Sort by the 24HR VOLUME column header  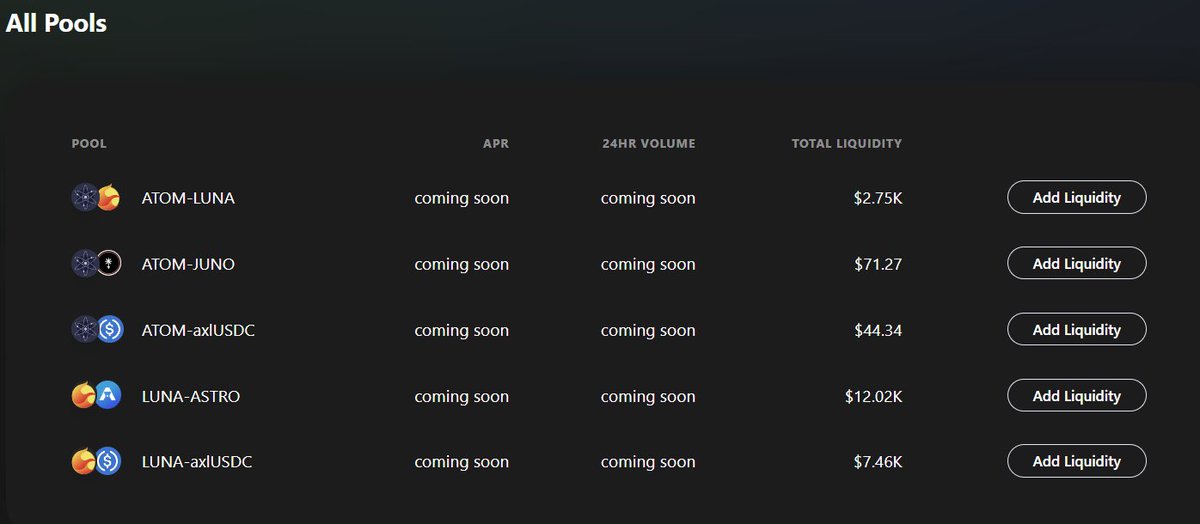(648, 144)
